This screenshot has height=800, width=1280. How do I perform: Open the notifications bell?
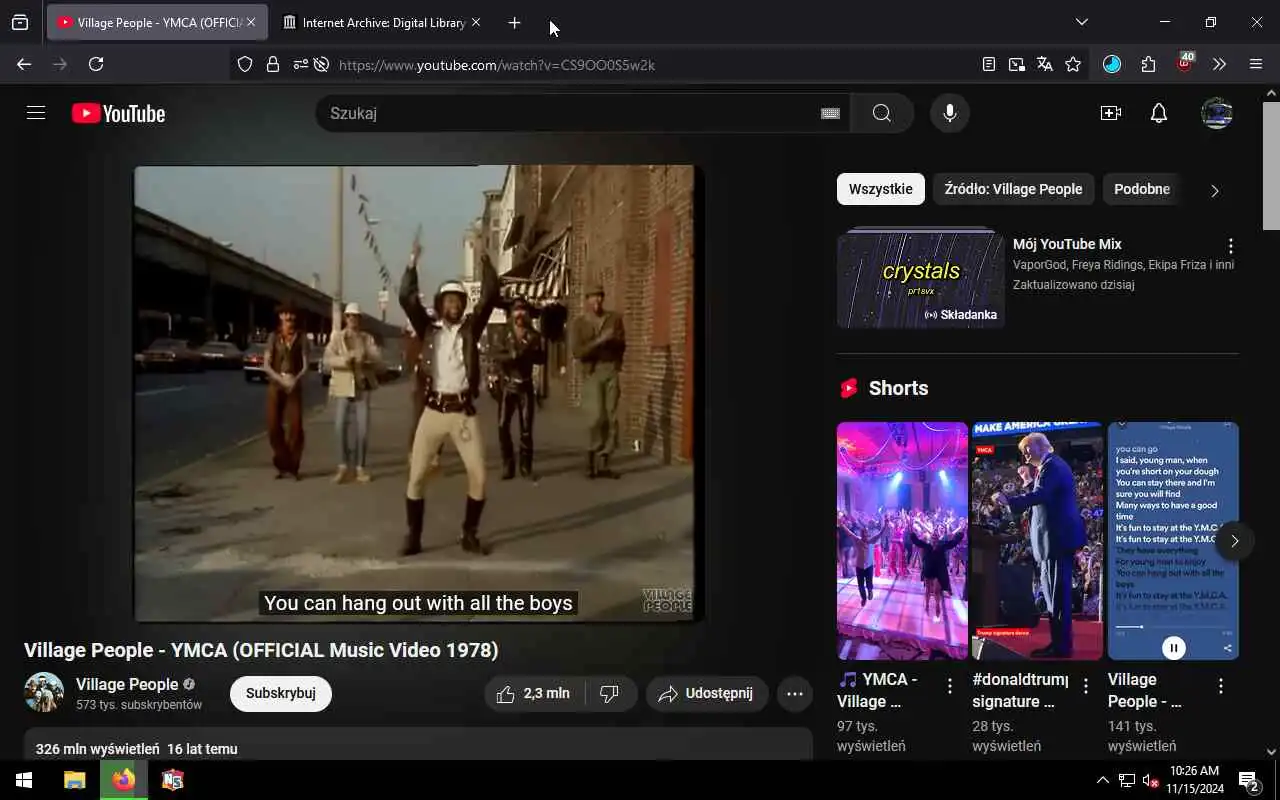(x=1159, y=113)
